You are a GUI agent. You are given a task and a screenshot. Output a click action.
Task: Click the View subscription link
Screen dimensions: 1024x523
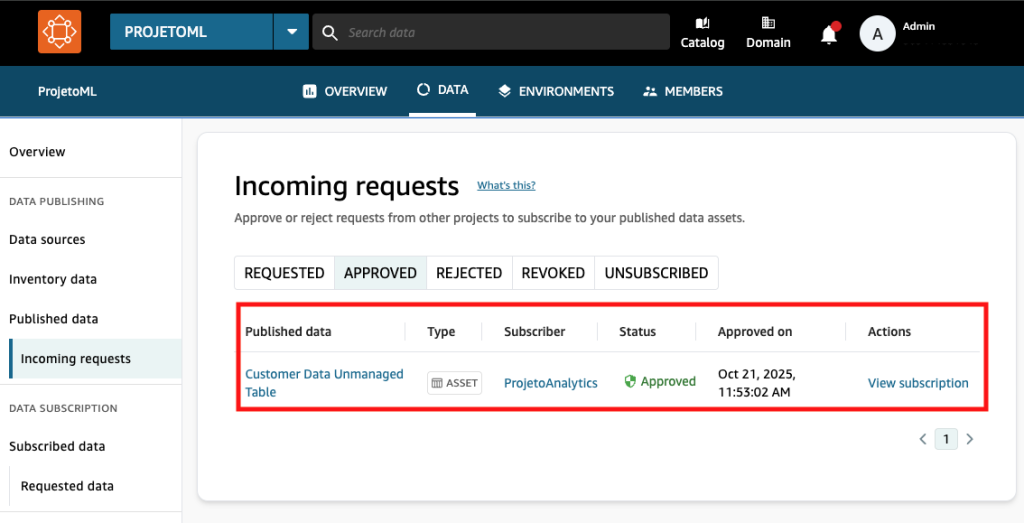pos(917,383)
